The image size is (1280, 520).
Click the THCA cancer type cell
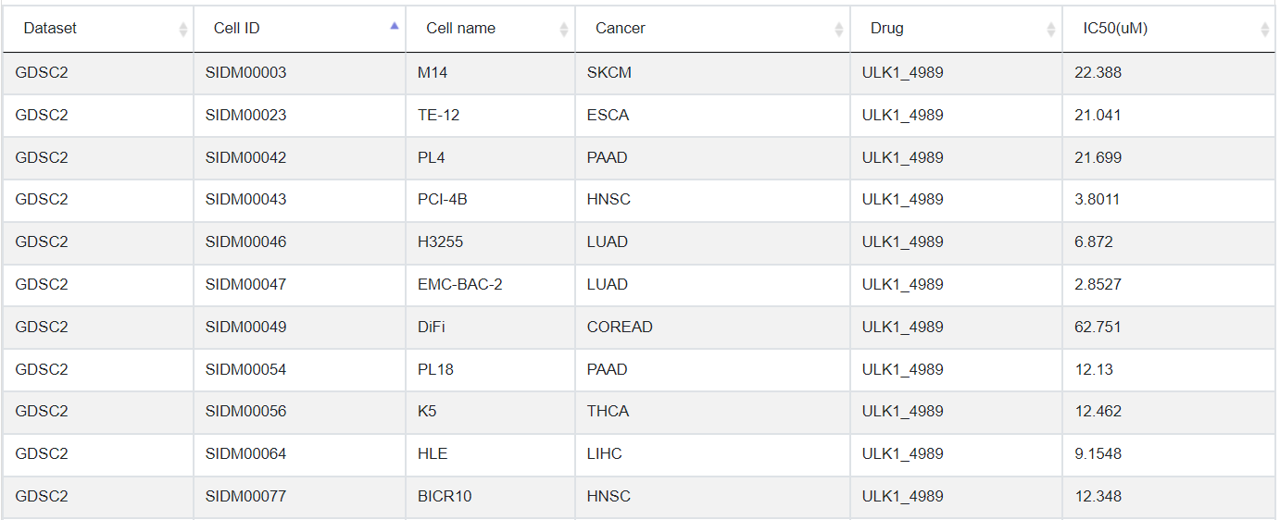pos(608,412)
